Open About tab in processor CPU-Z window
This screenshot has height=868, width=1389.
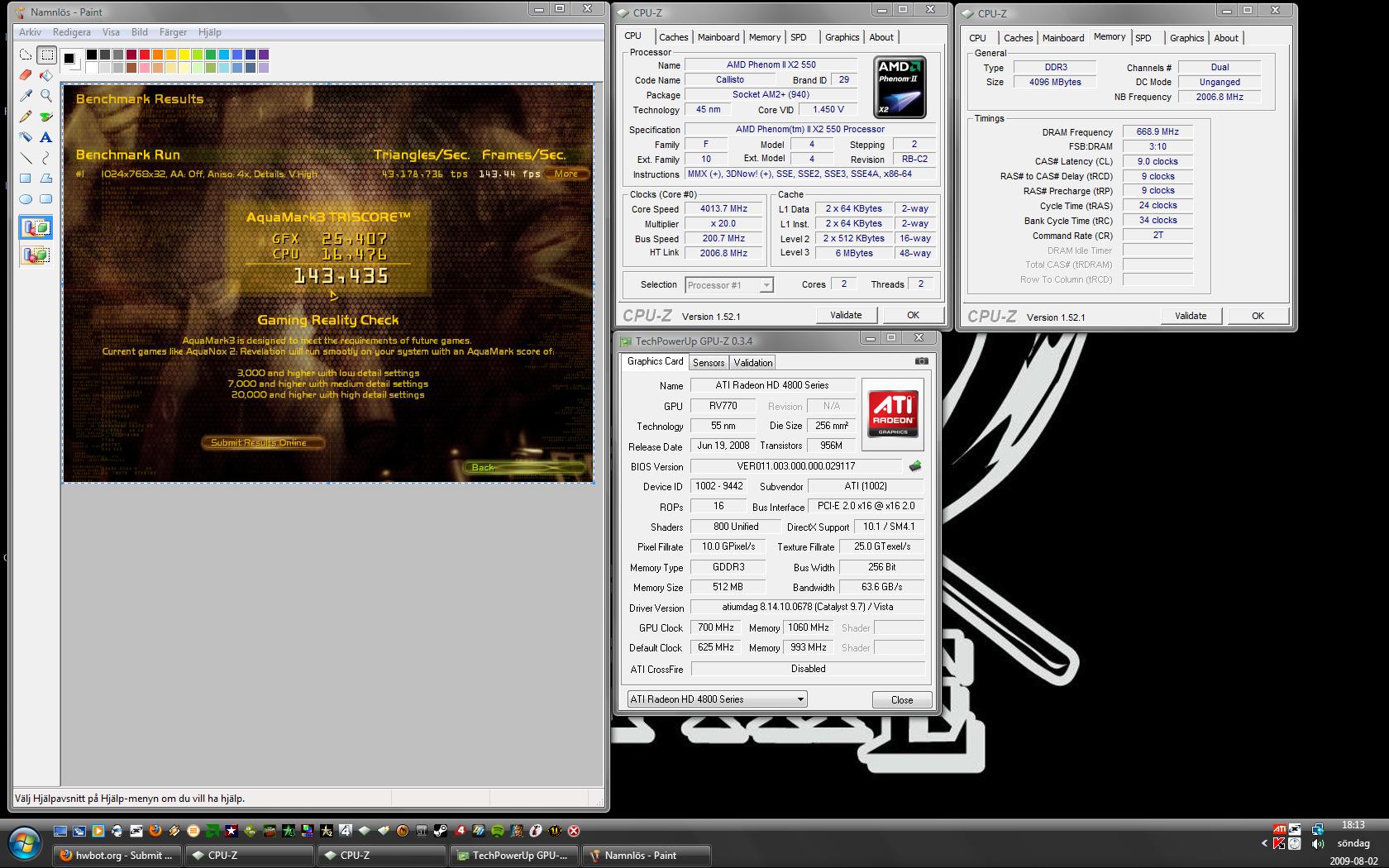coord(881,37)
